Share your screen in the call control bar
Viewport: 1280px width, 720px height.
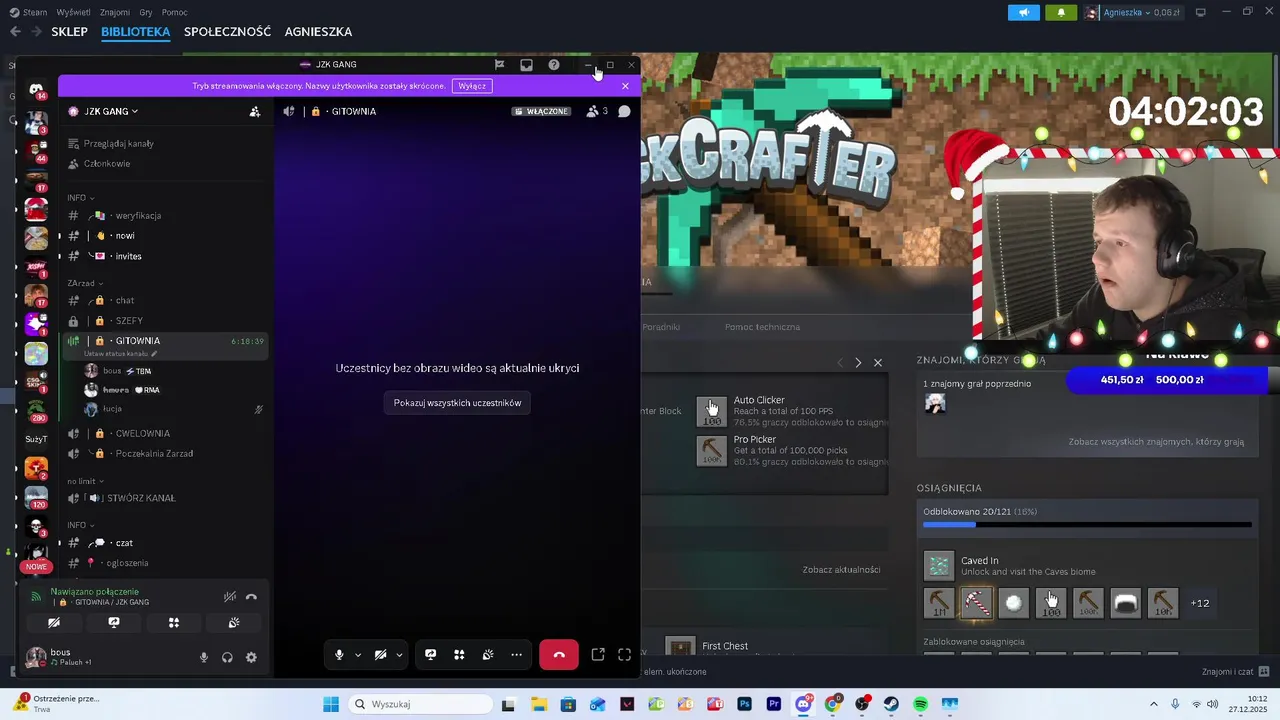point(430,655)
